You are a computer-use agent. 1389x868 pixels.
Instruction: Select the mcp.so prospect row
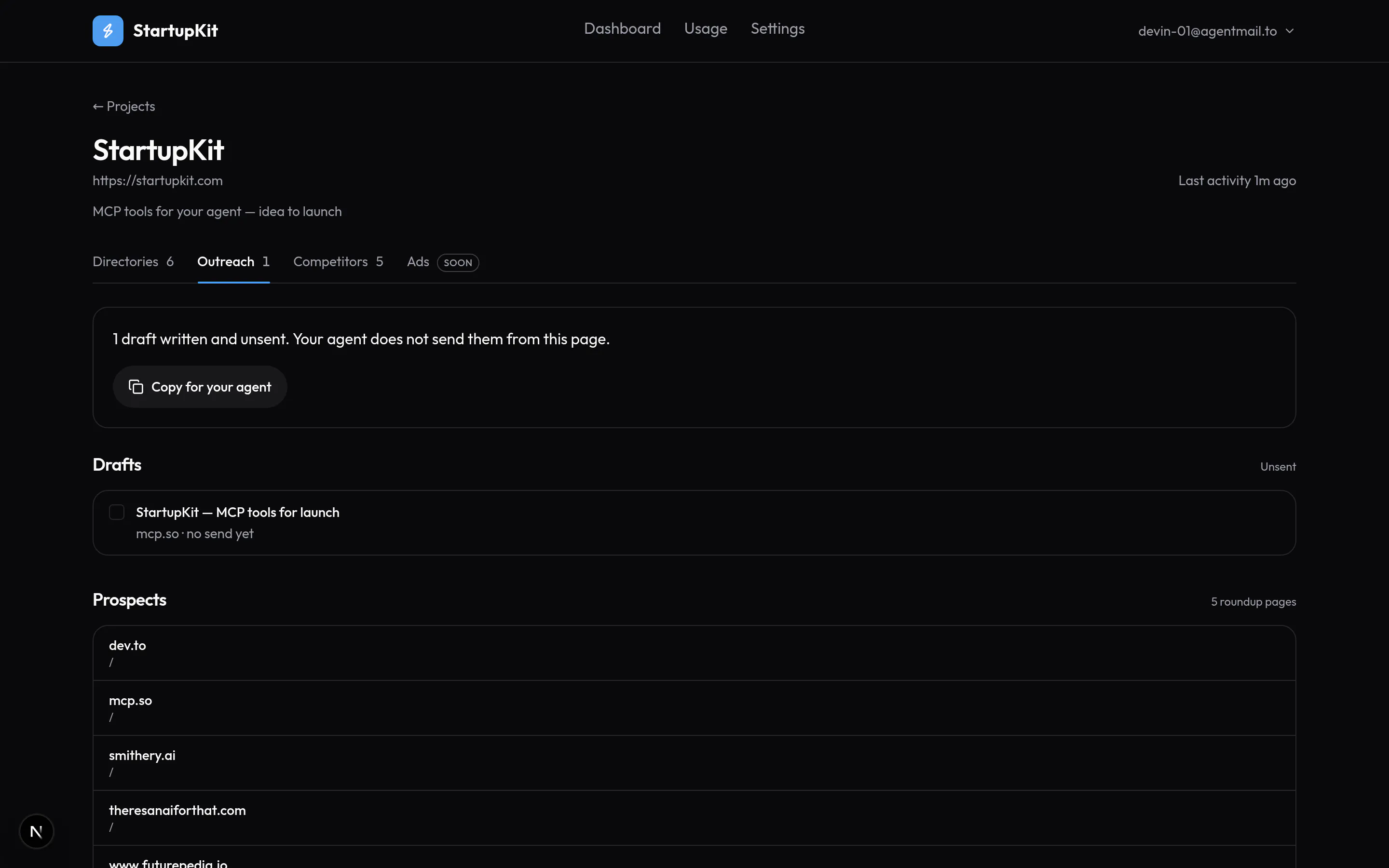pyautogui.click(x=694, y=708)
